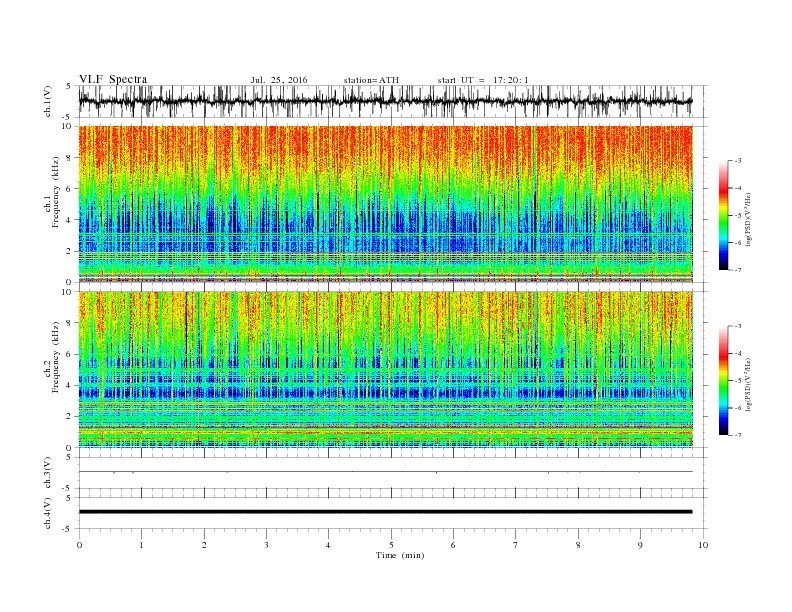
Task: Click the "4" minute tick label on time axis
Action: tap(328, 545)
